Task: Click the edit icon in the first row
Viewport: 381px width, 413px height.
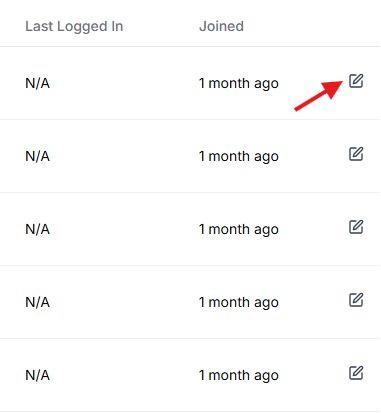Action: 356,81
